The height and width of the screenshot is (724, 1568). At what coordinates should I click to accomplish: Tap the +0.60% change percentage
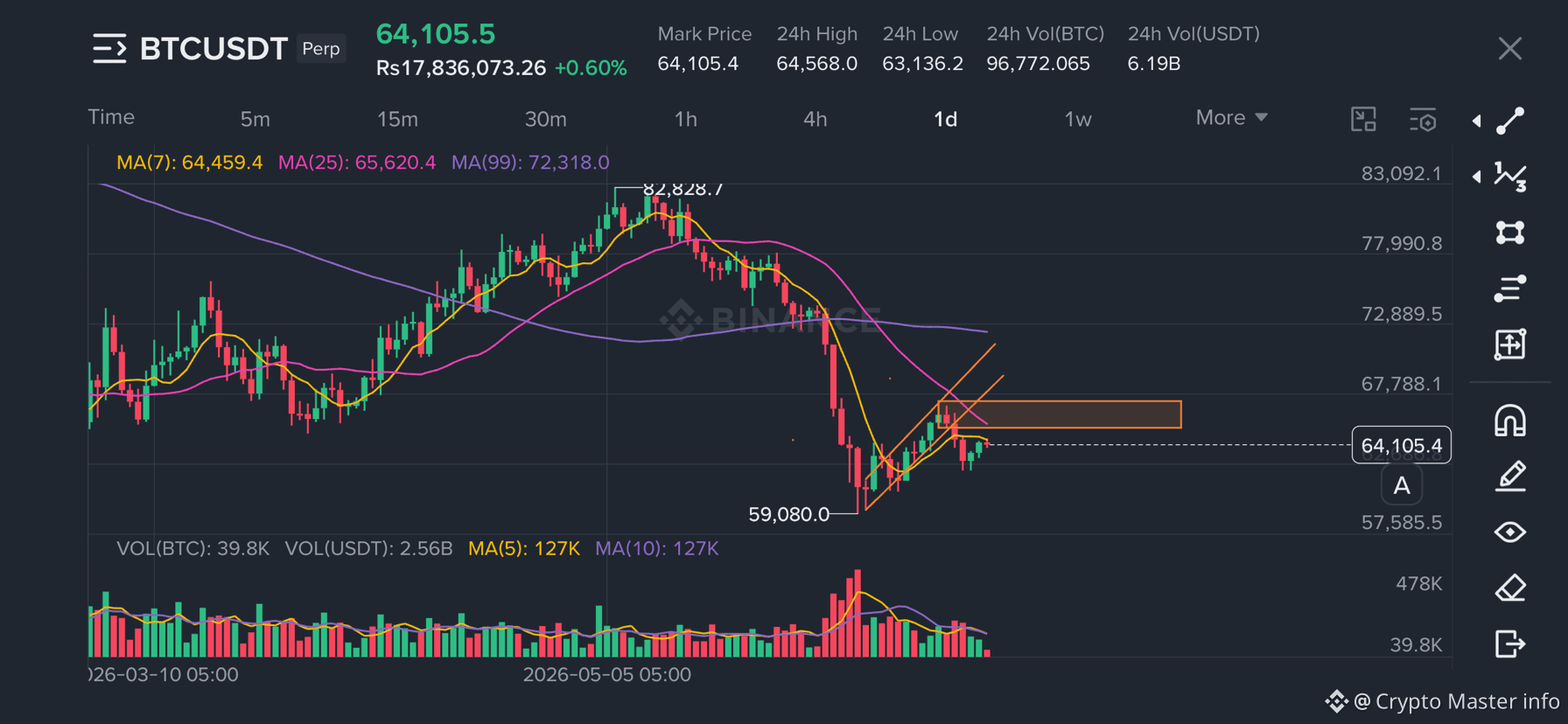(x=591, y=68)
